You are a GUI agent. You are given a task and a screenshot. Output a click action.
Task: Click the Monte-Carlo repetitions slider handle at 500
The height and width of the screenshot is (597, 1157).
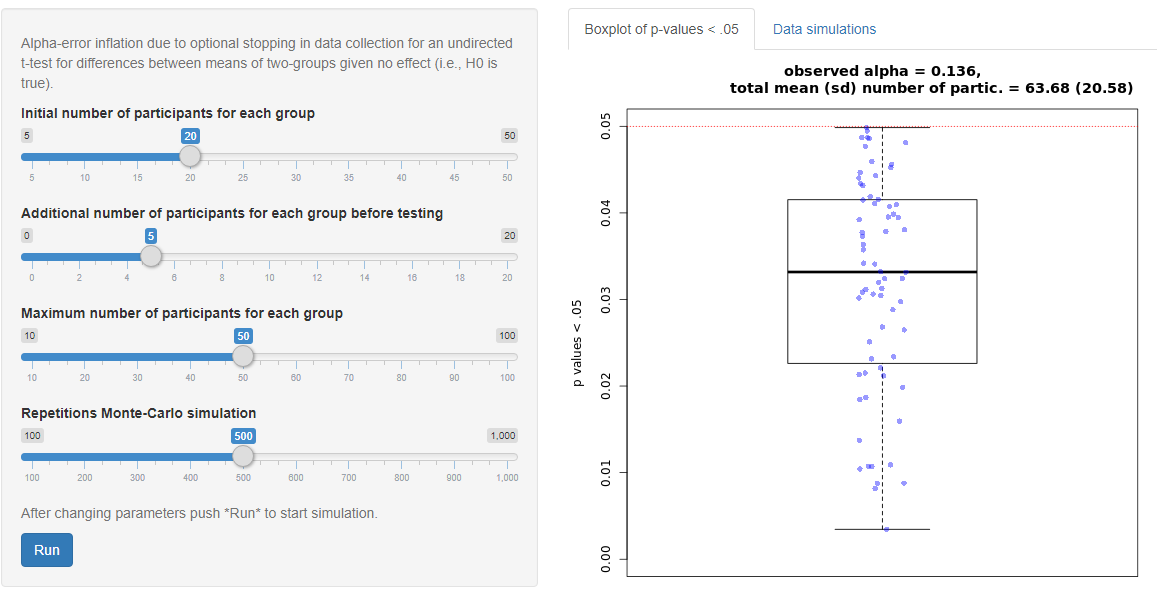pyautogui.click(x=243, y=456)
